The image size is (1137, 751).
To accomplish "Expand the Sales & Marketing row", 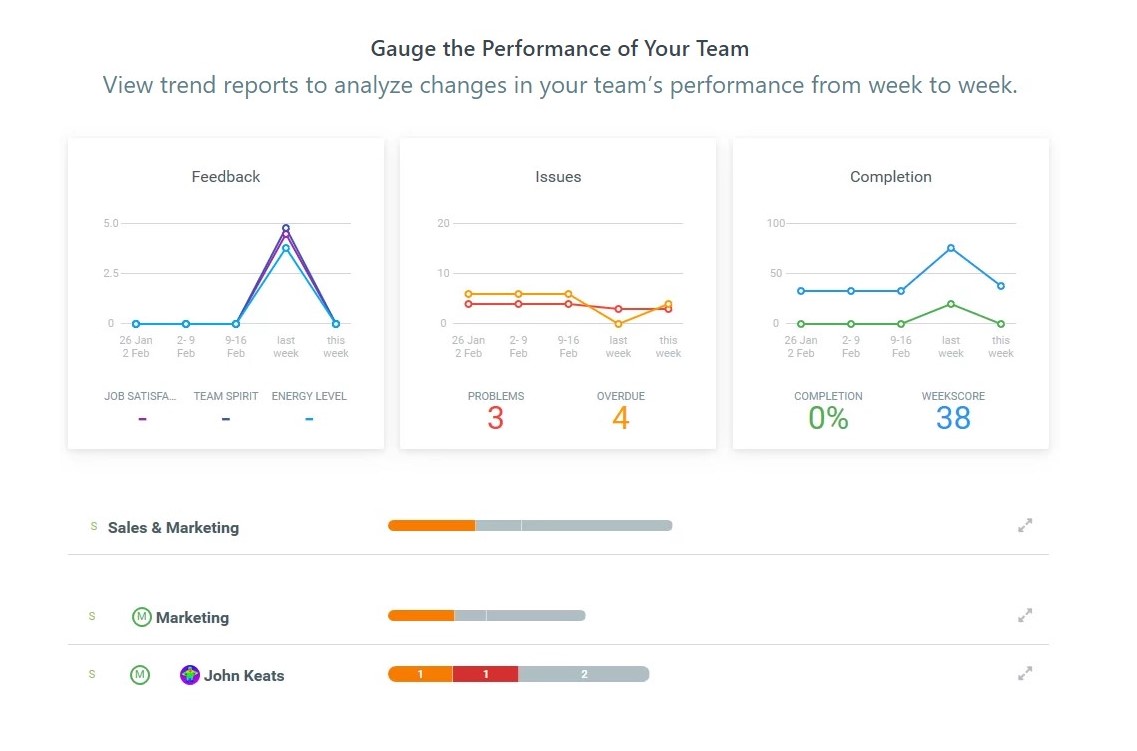I will pyautogui.click(x=1024, y=524).
